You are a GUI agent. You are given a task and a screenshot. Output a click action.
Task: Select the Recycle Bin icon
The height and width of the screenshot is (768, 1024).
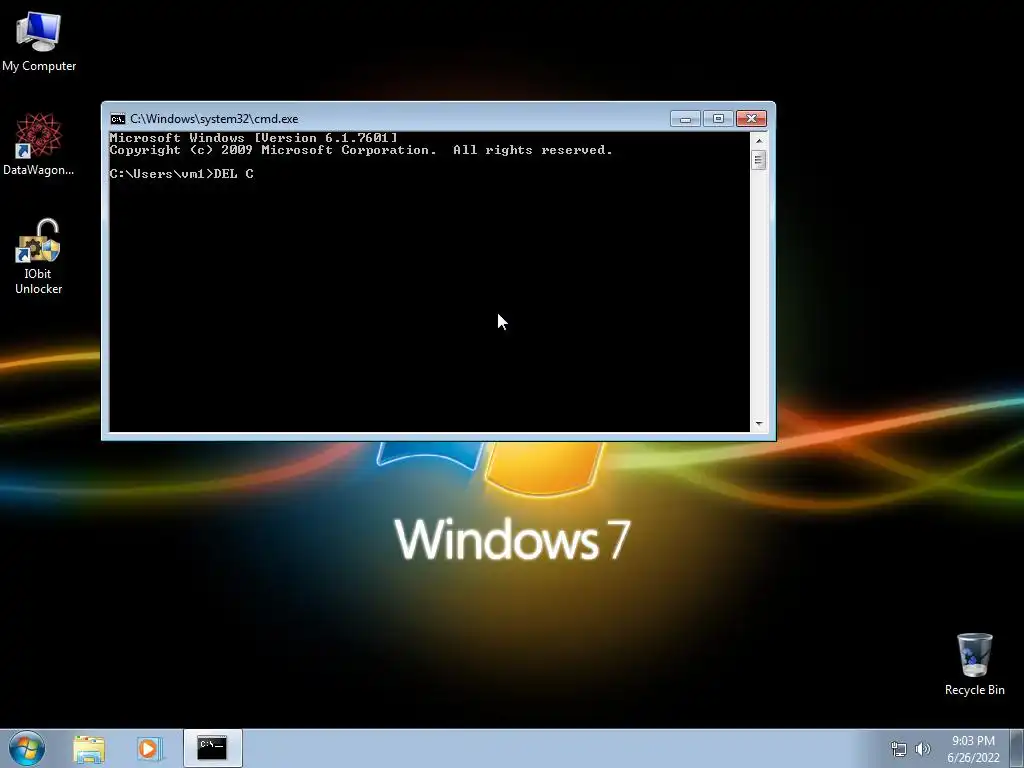974,664
